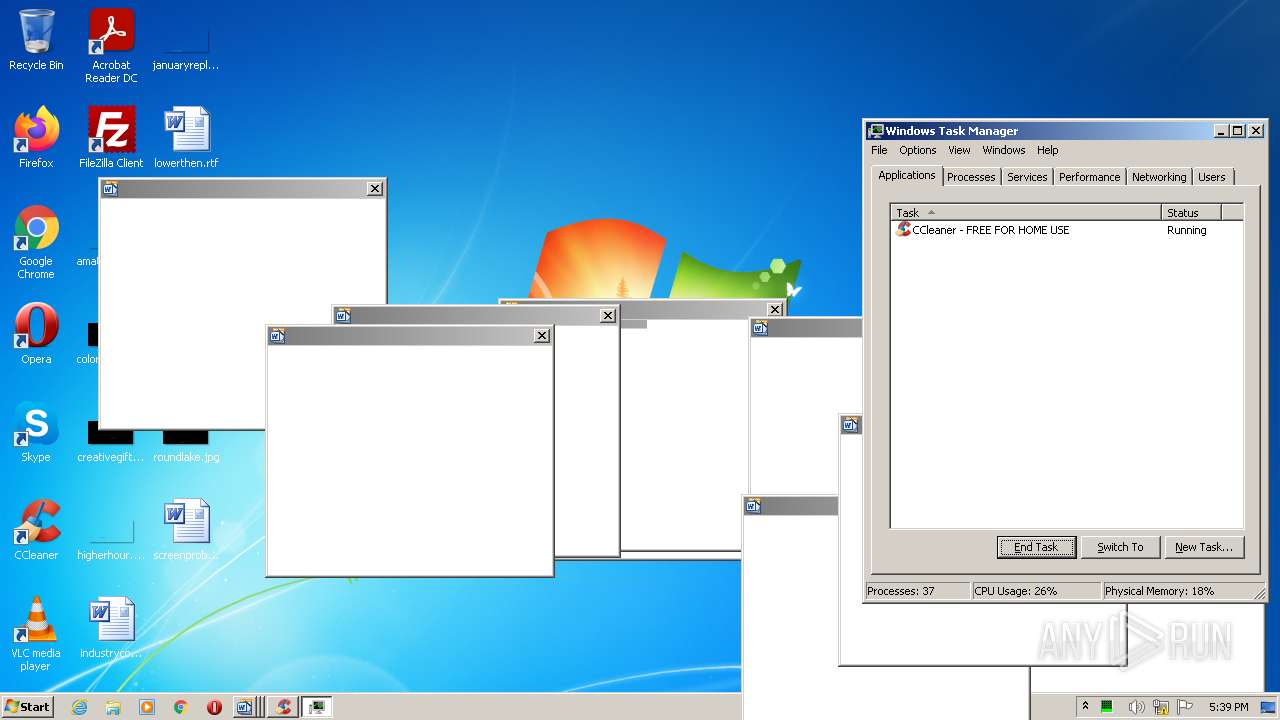The height and width of the screenshot is (720, 1280).
Task: Open the VLC media player shortcut
Action: coord(36,634)
